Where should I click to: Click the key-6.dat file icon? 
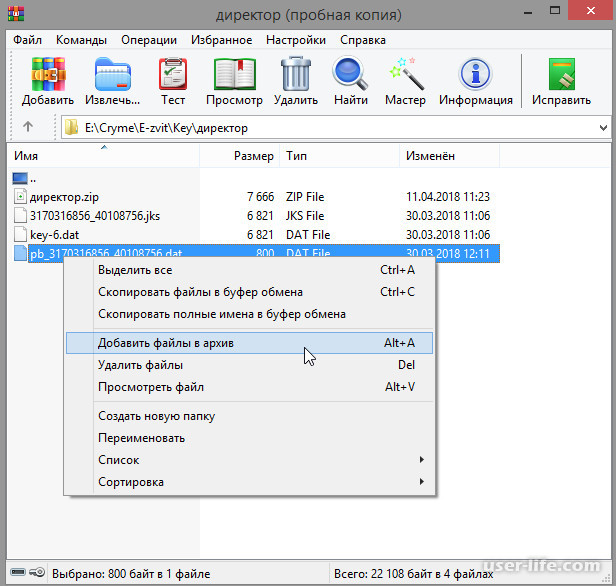[x=20, y=234]
